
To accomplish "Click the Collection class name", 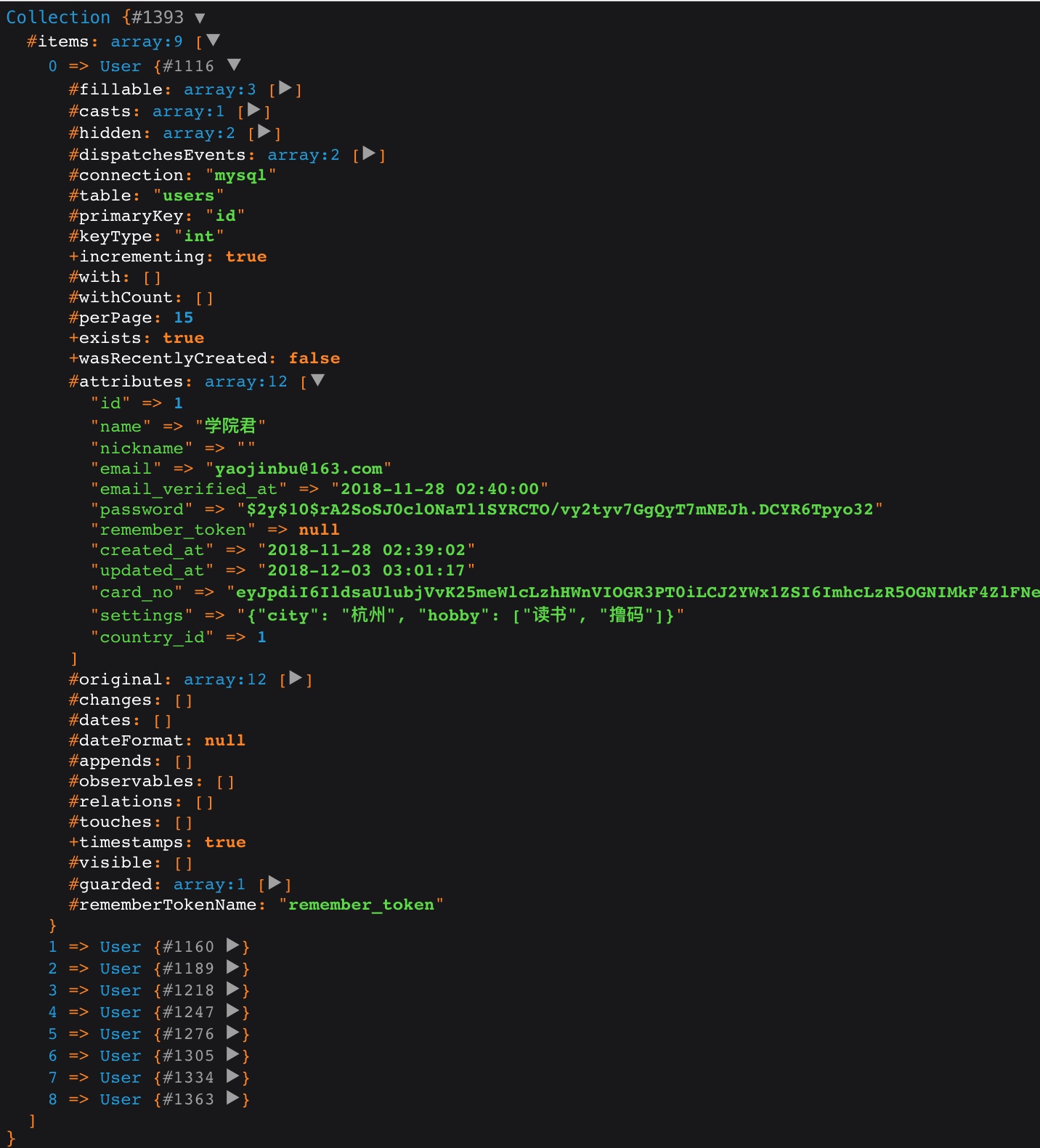I will tap(58, 17).
